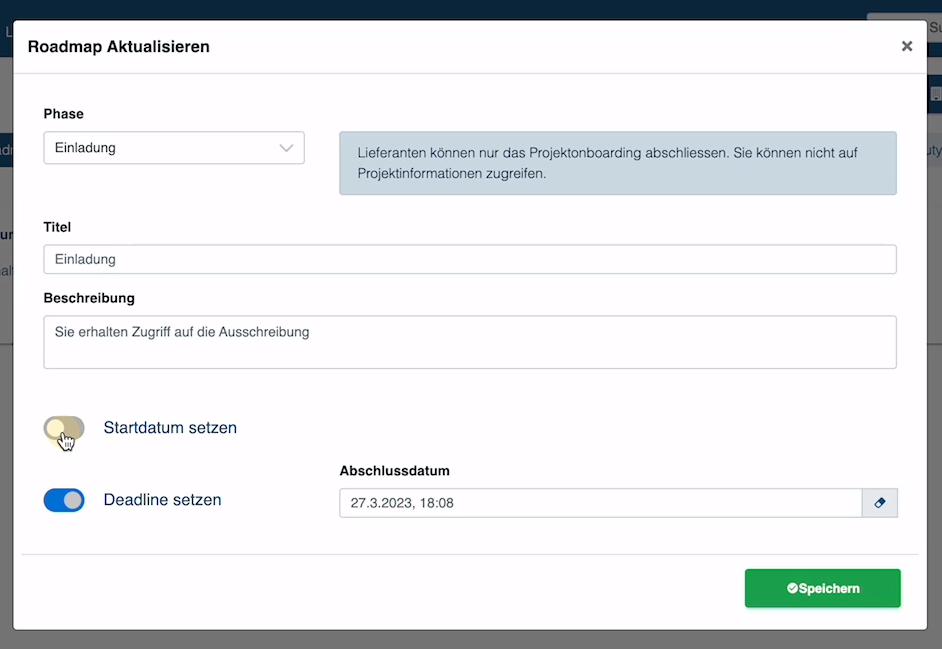Focus the Titel input field
Screen dimensions: 942x649
point(470,259)
